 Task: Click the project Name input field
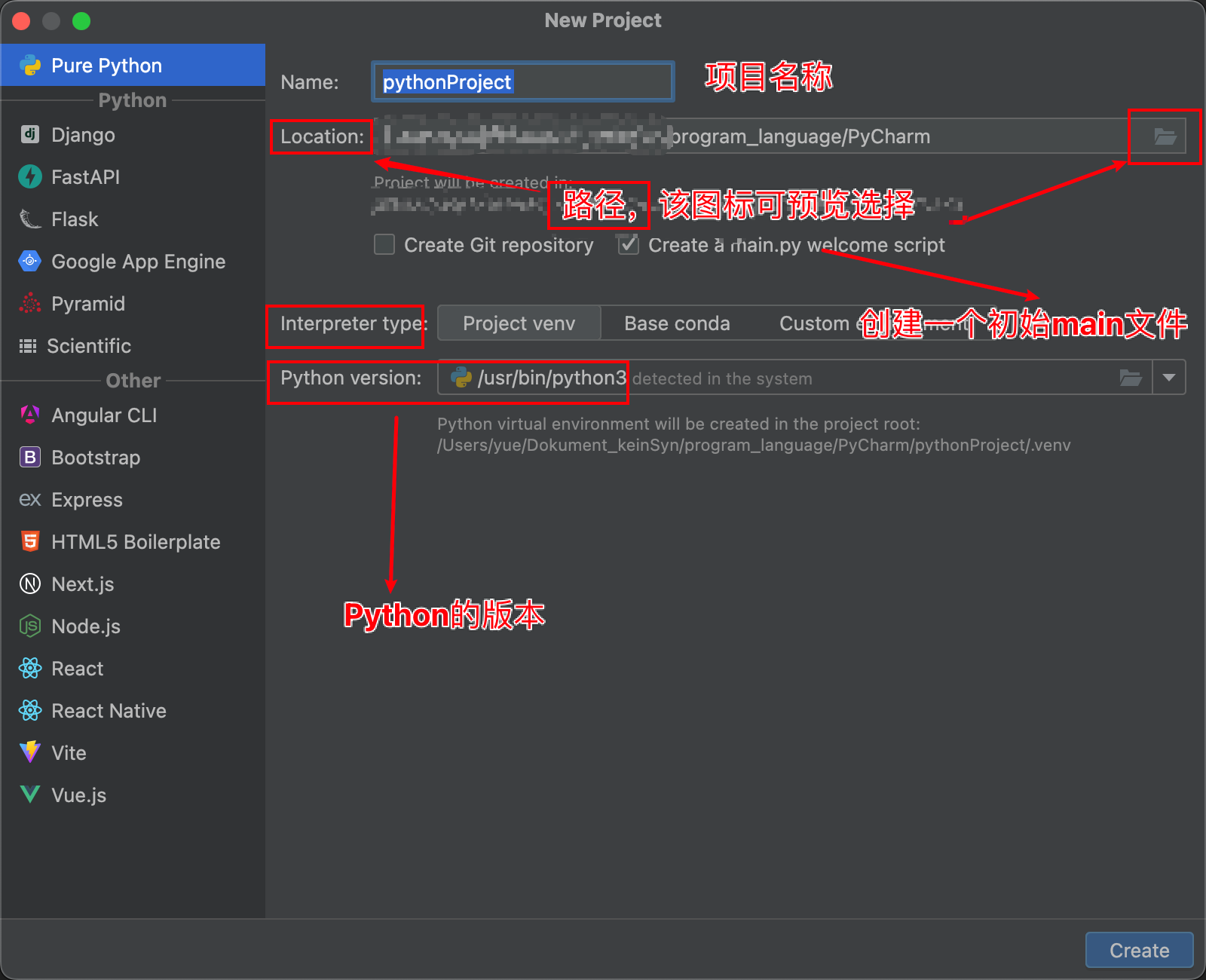[x=523, y=81]
